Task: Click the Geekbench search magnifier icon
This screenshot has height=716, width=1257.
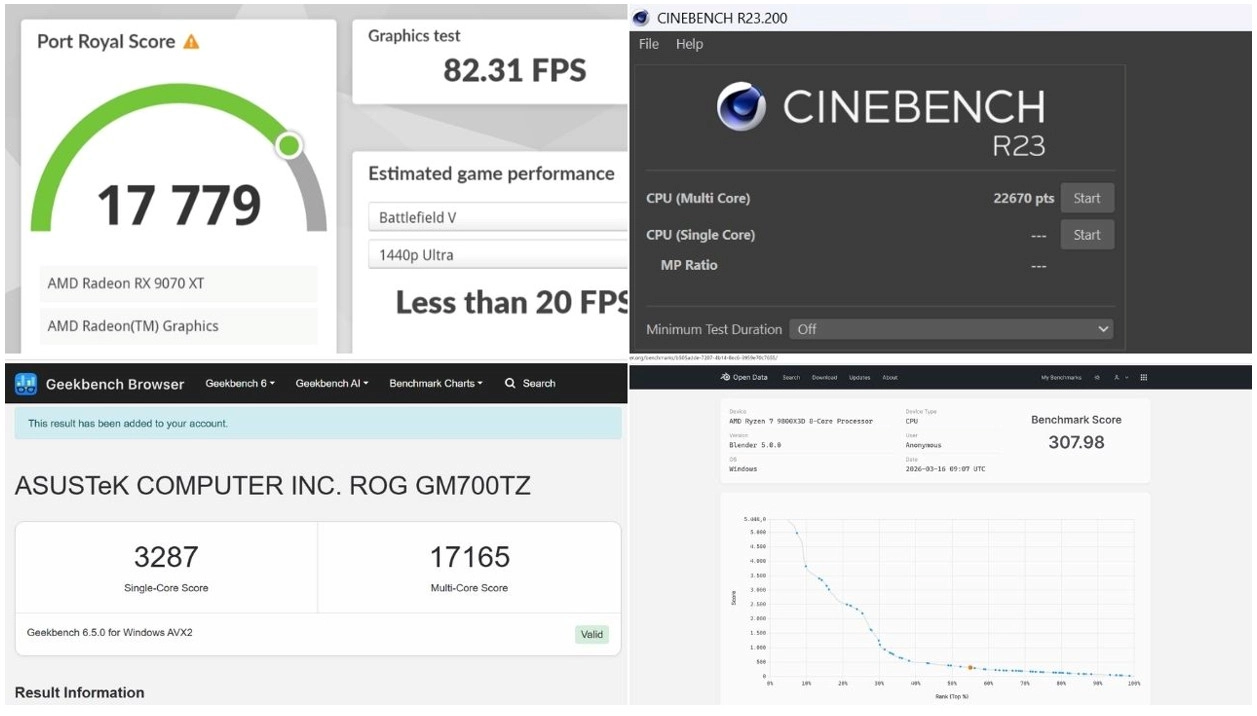Action: point(510,384)
